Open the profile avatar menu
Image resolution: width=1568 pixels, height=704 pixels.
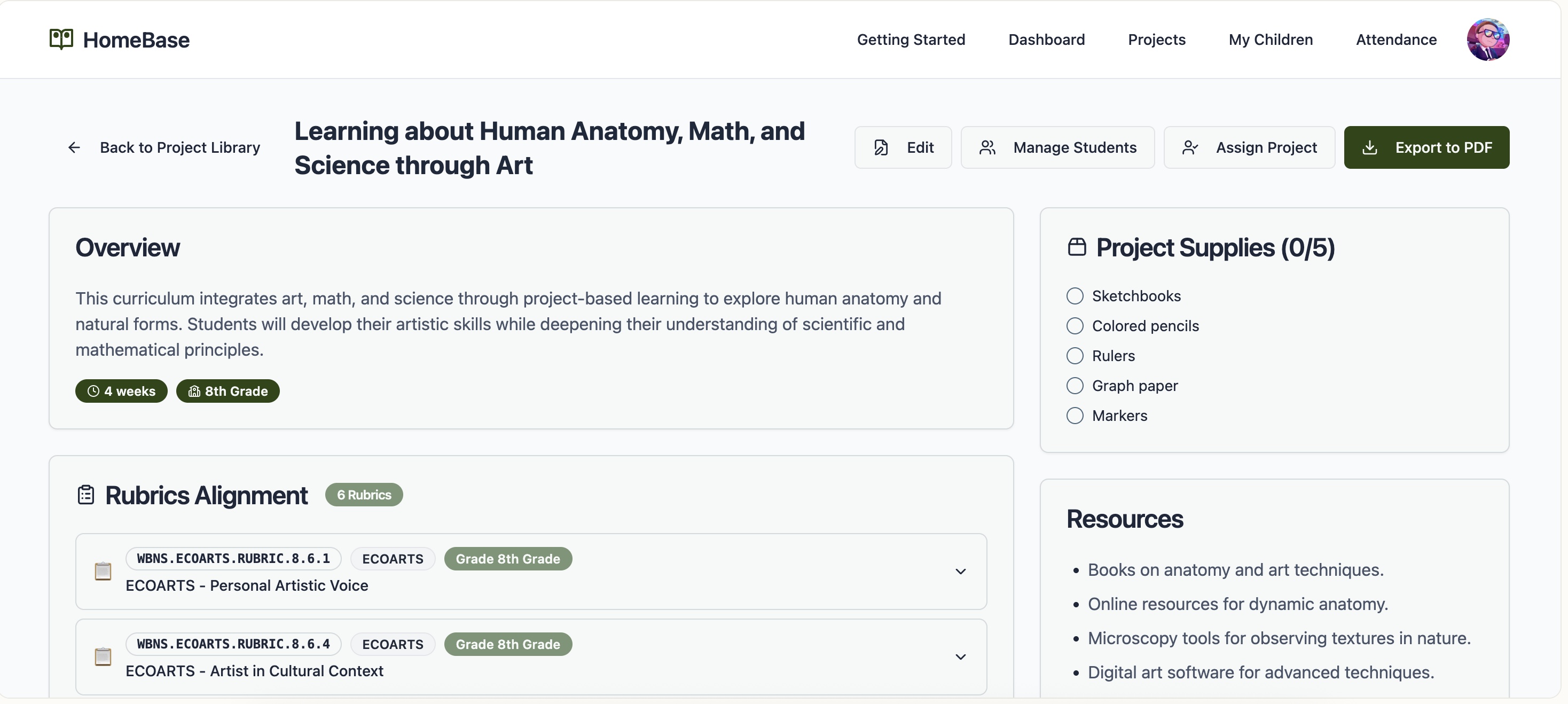[1488, 39]
